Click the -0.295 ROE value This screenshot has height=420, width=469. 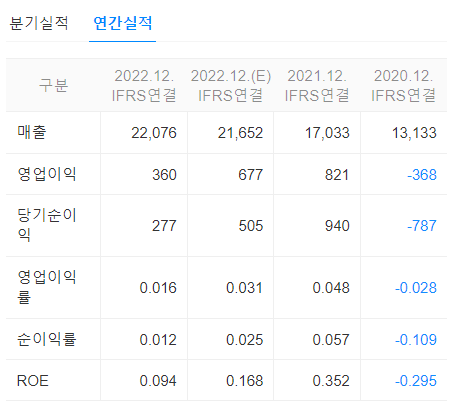point(416,381)
